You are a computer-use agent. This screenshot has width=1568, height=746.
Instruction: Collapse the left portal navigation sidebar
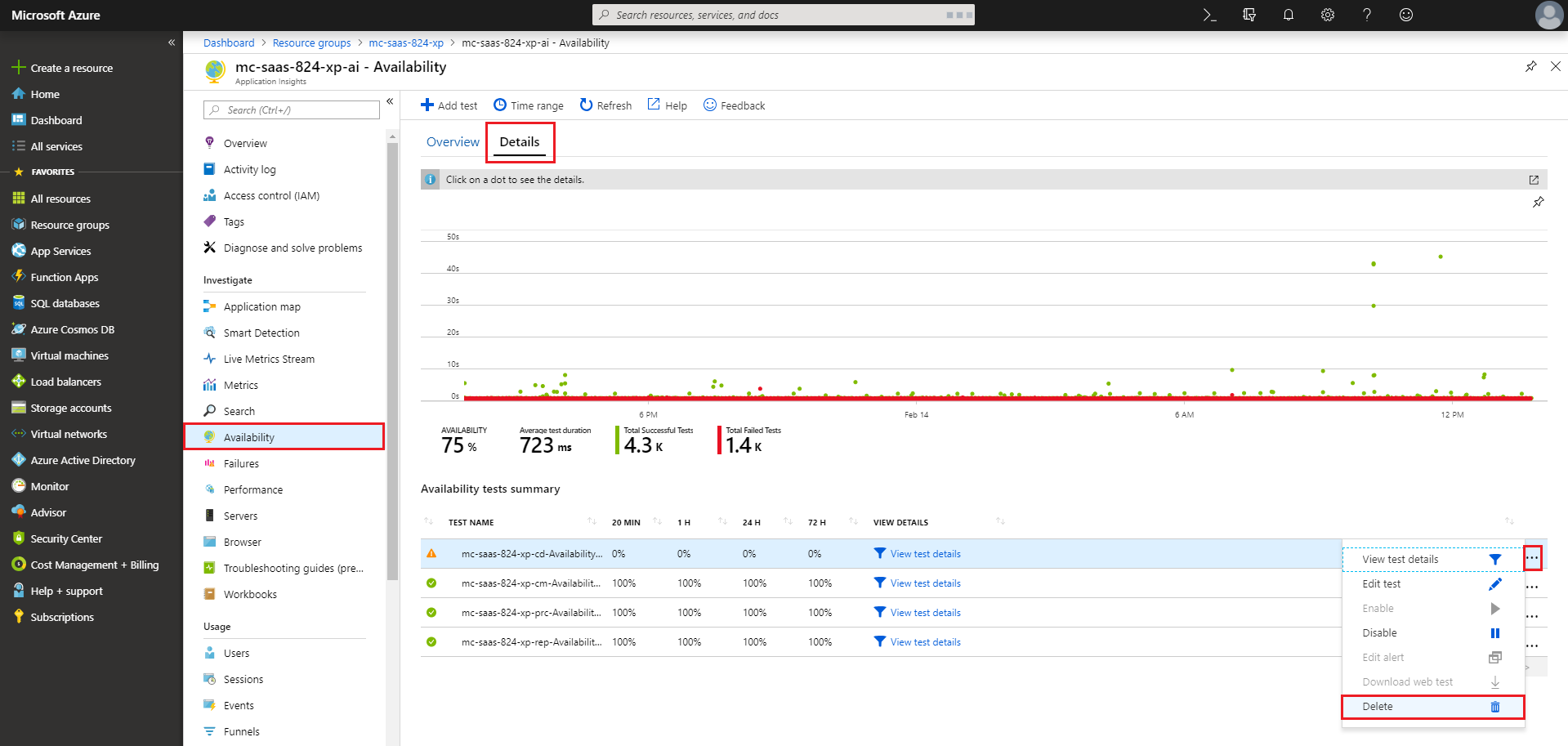click(172, 42)
